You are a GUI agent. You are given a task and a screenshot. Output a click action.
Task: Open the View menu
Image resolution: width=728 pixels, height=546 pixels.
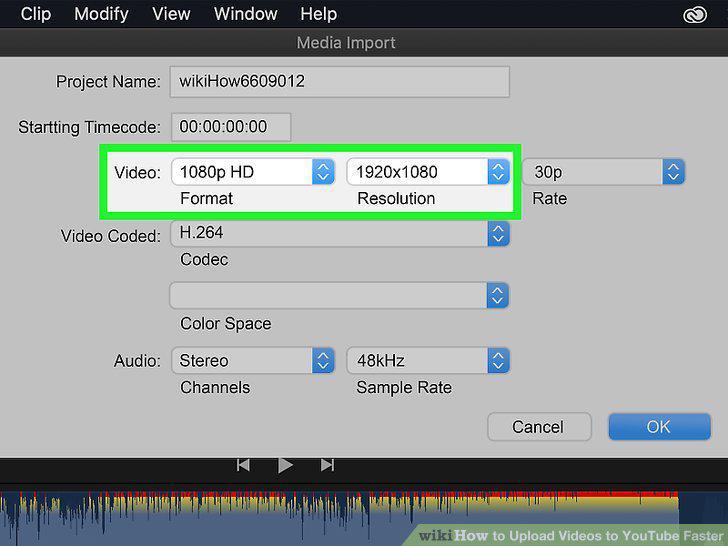[171, 14]
